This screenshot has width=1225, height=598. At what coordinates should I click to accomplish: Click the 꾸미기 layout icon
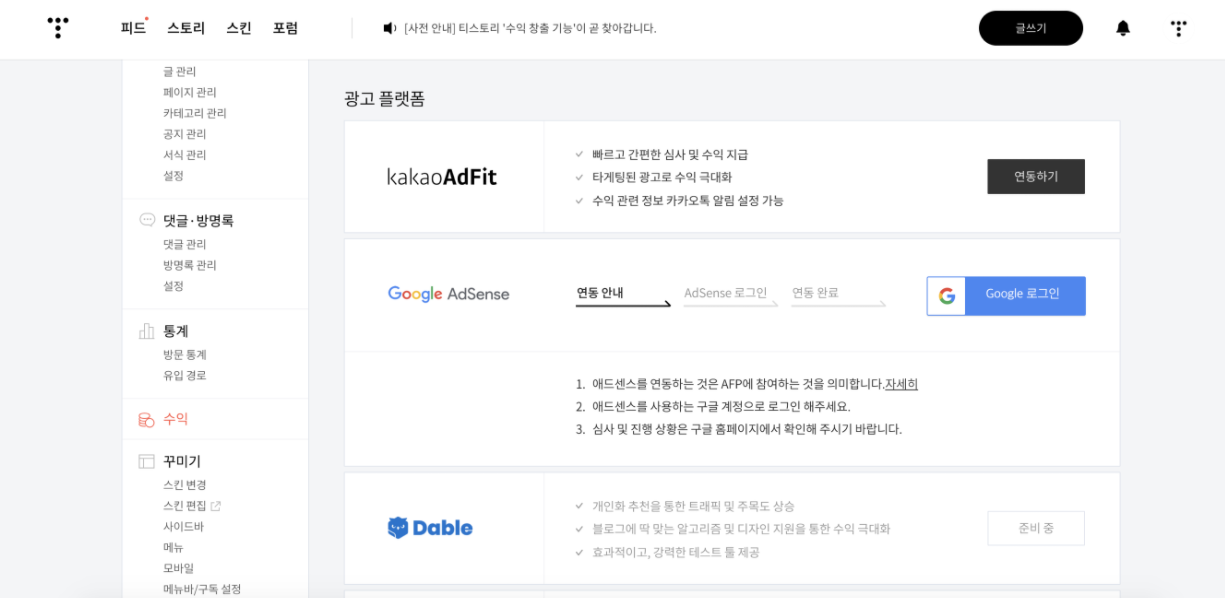[147, 461]
